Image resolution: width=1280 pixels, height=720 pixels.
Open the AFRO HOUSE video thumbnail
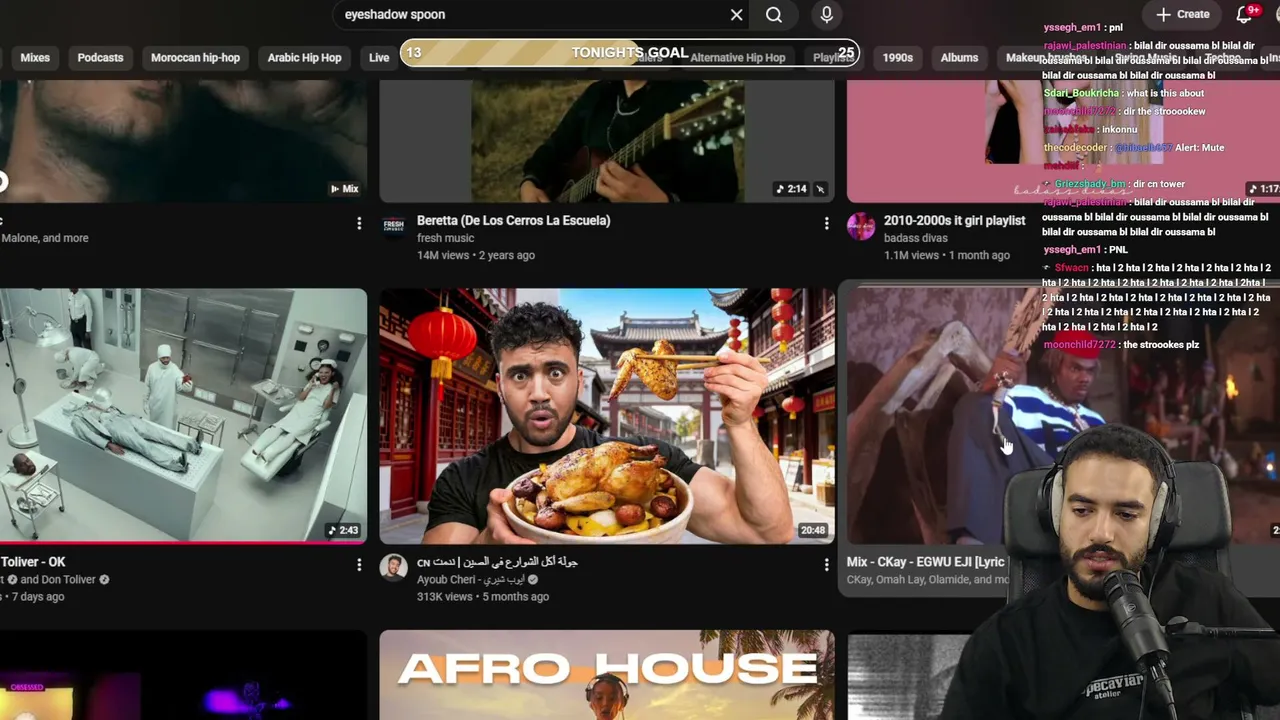607,675
